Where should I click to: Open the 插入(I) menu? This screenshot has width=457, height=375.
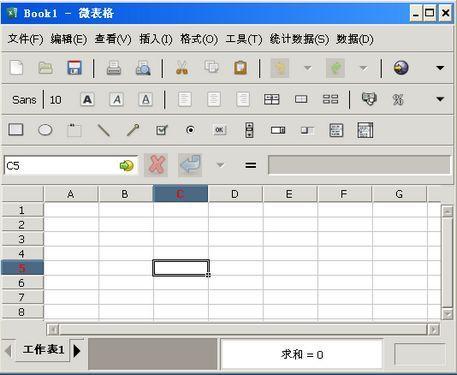click(156, 39)
